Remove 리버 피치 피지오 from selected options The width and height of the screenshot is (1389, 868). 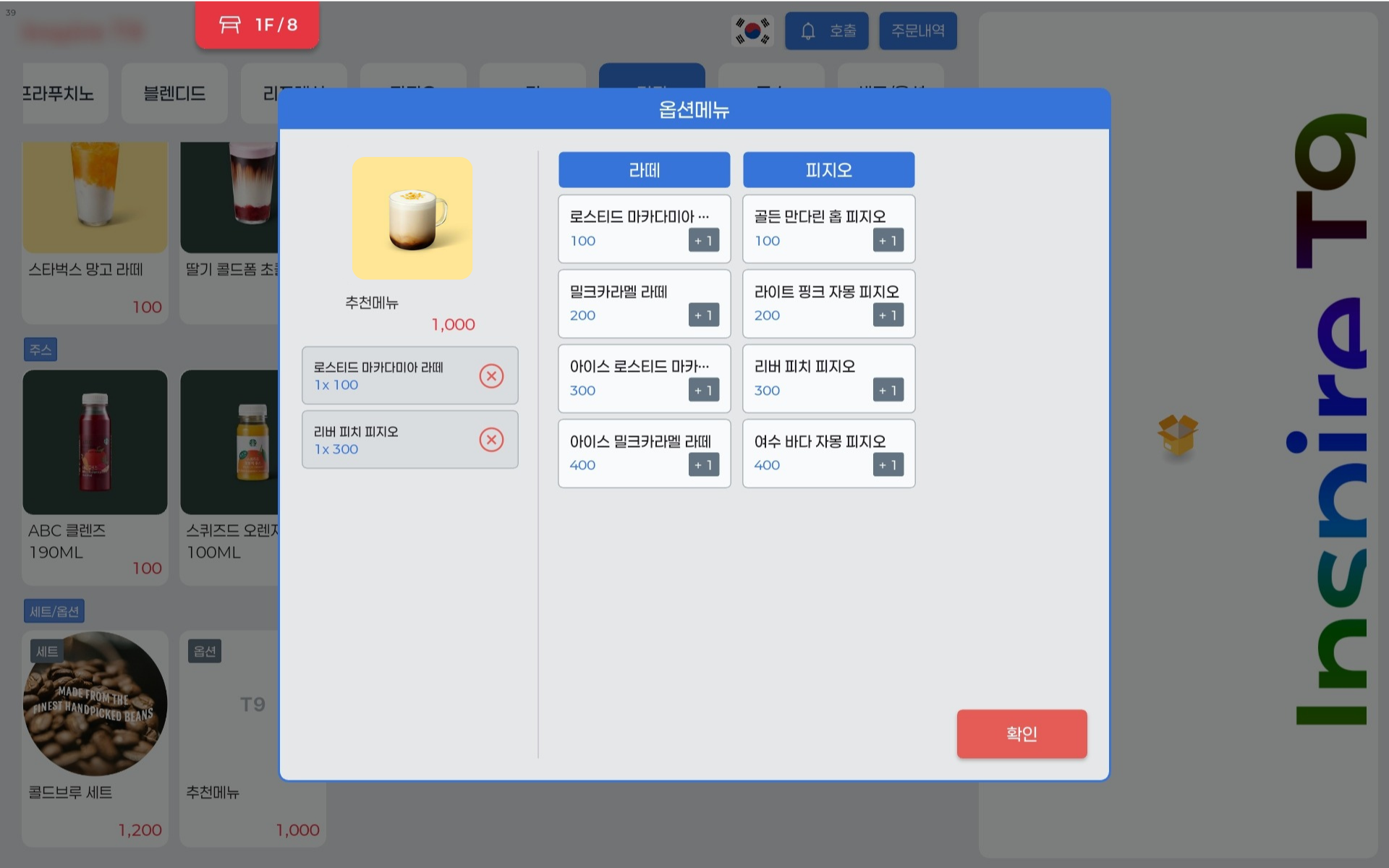pyautogui.click(x=491, y=440)
